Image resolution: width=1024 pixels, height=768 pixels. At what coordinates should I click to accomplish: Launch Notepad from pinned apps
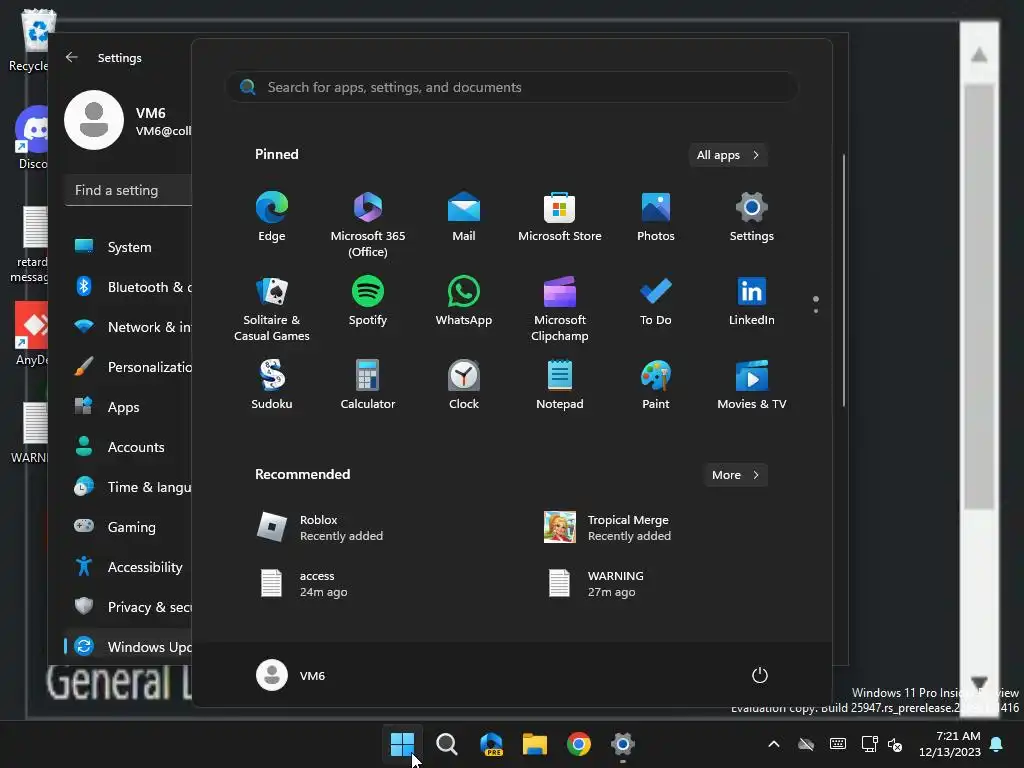tap(560, 385)
